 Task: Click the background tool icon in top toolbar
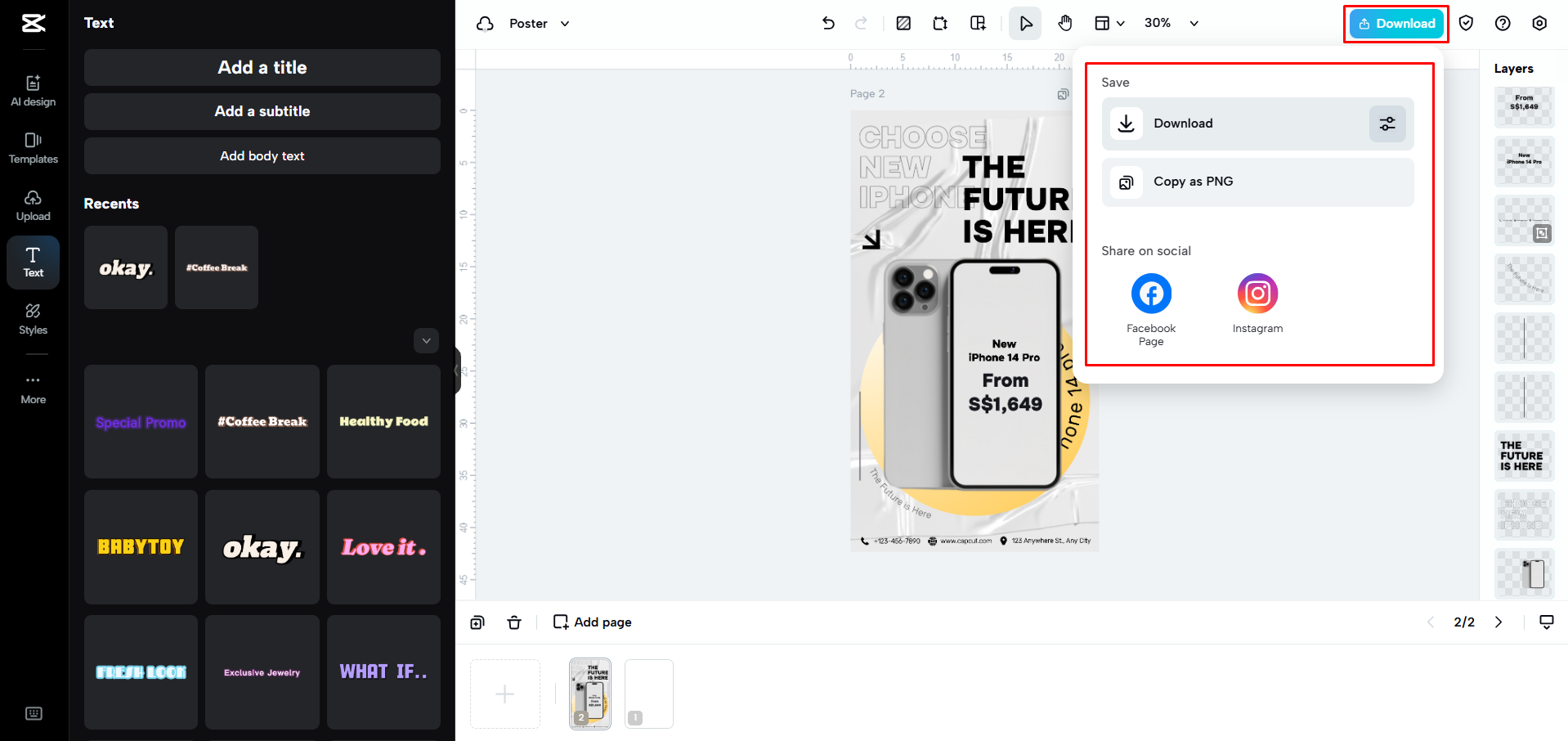coord(903,24)
